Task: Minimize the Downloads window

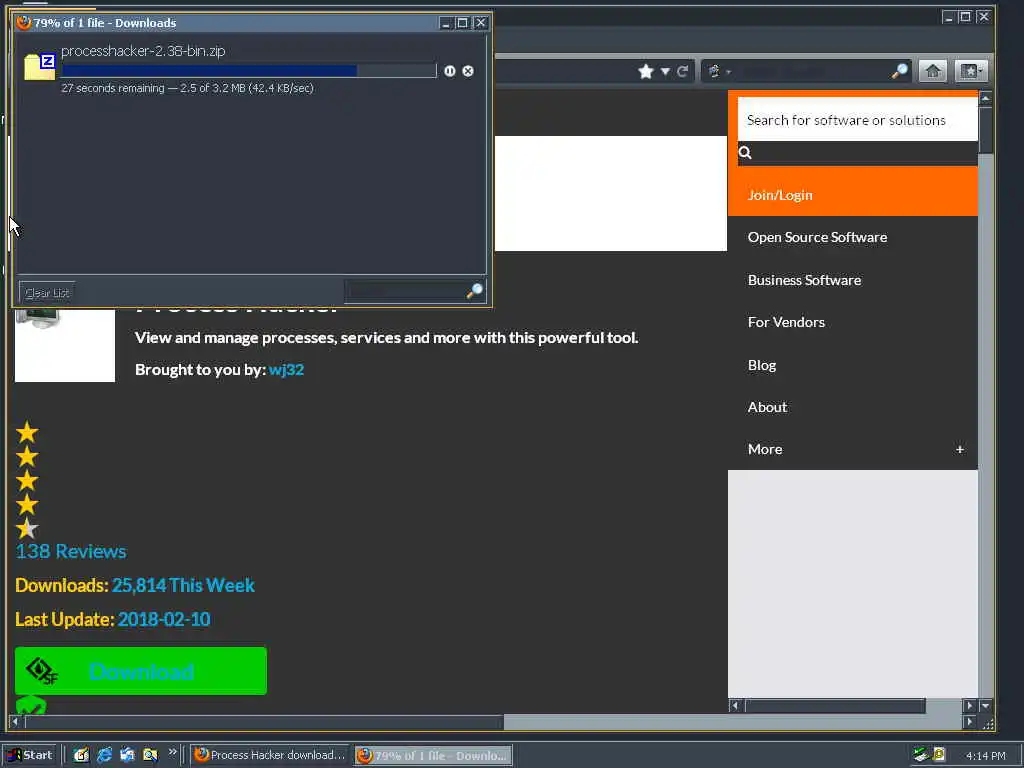Action: [445, 23]
